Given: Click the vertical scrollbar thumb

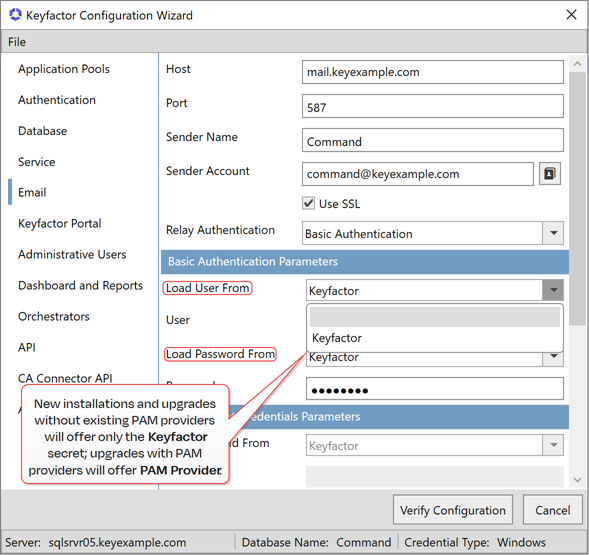Looking at the screenshot, I should point(577,198).
